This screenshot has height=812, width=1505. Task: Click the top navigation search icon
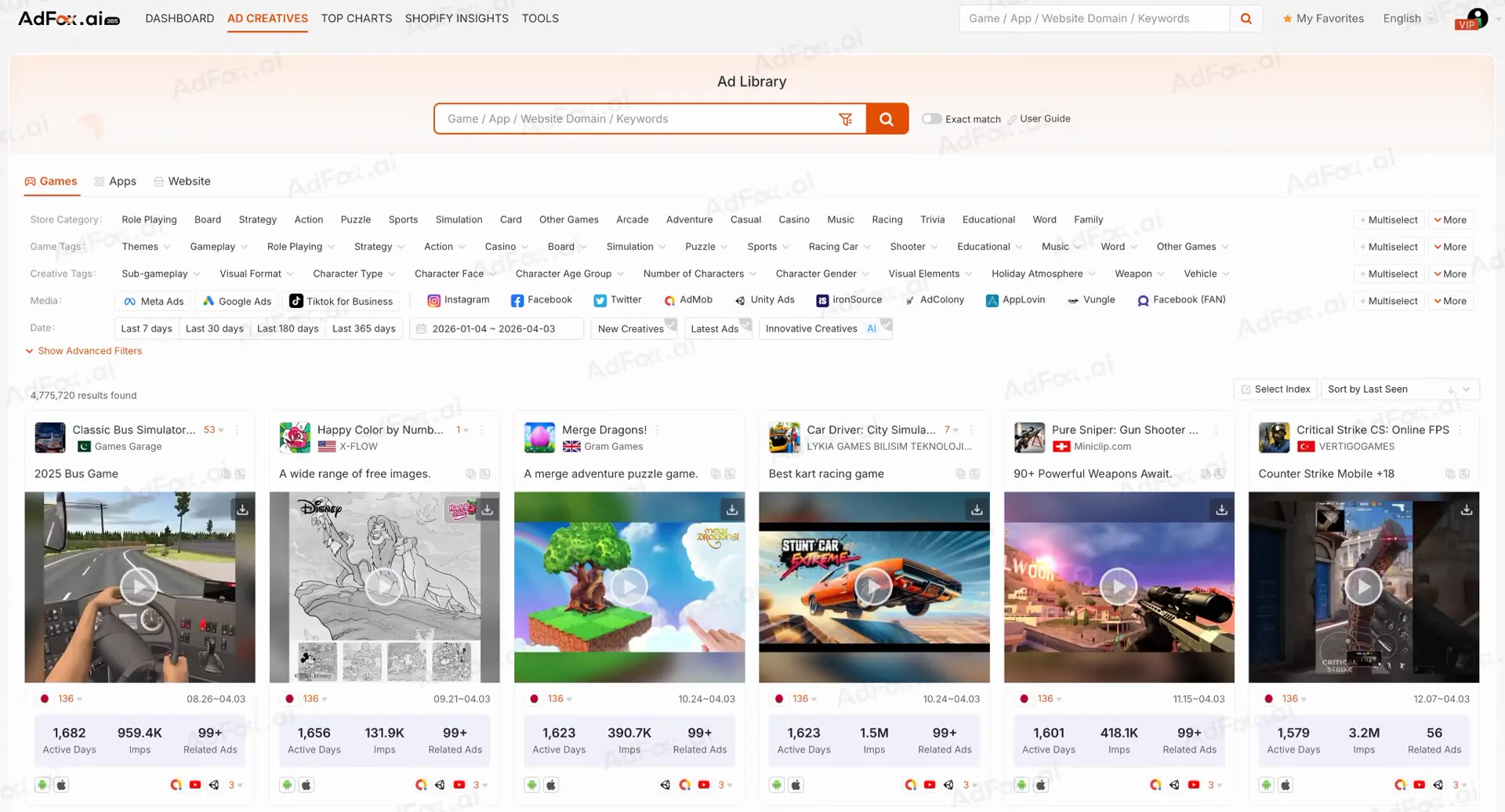[1246, 19]
